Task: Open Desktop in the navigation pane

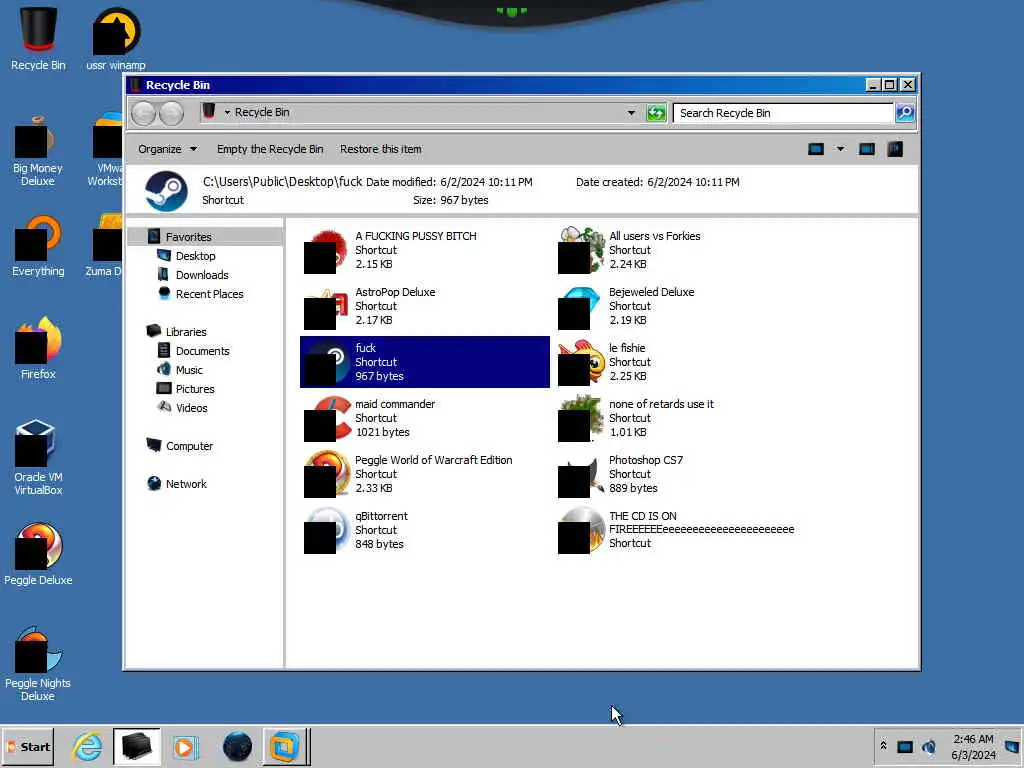Action: click(195, 256)
